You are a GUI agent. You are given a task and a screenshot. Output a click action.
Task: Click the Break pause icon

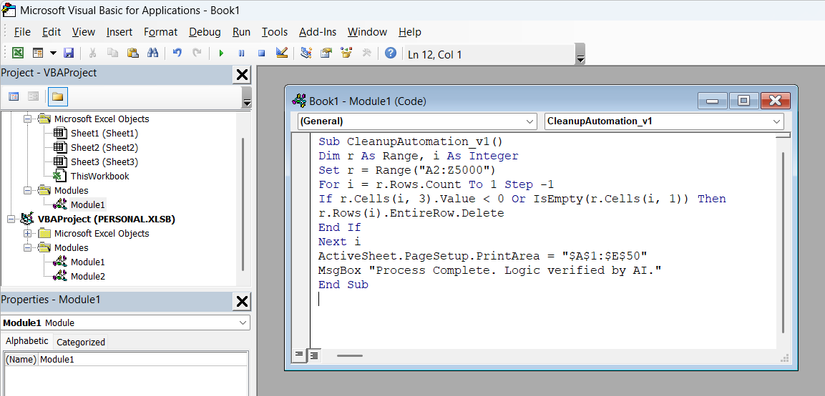click(x=242, y=53)
